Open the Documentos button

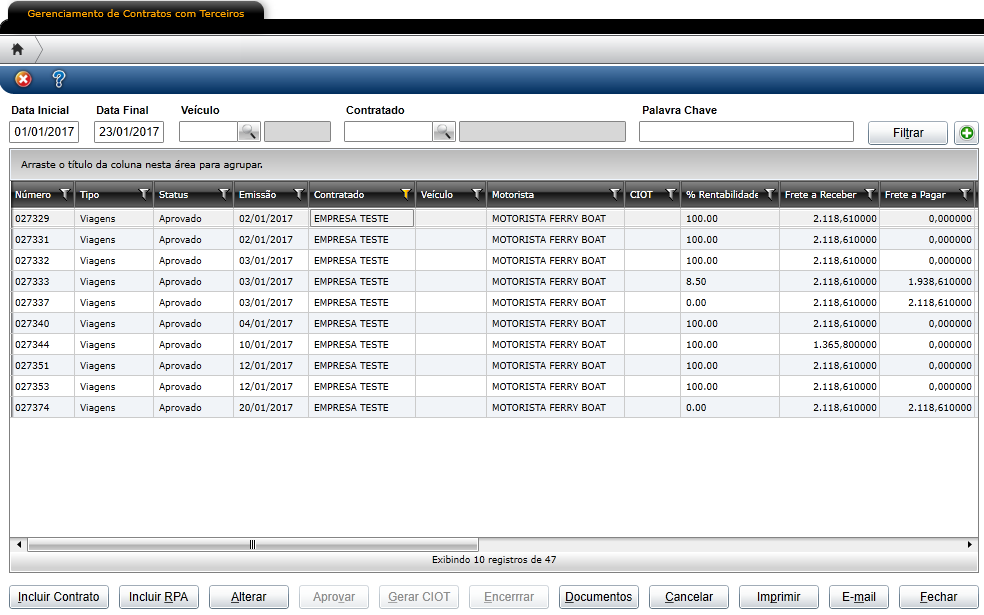tap(599, 597)
